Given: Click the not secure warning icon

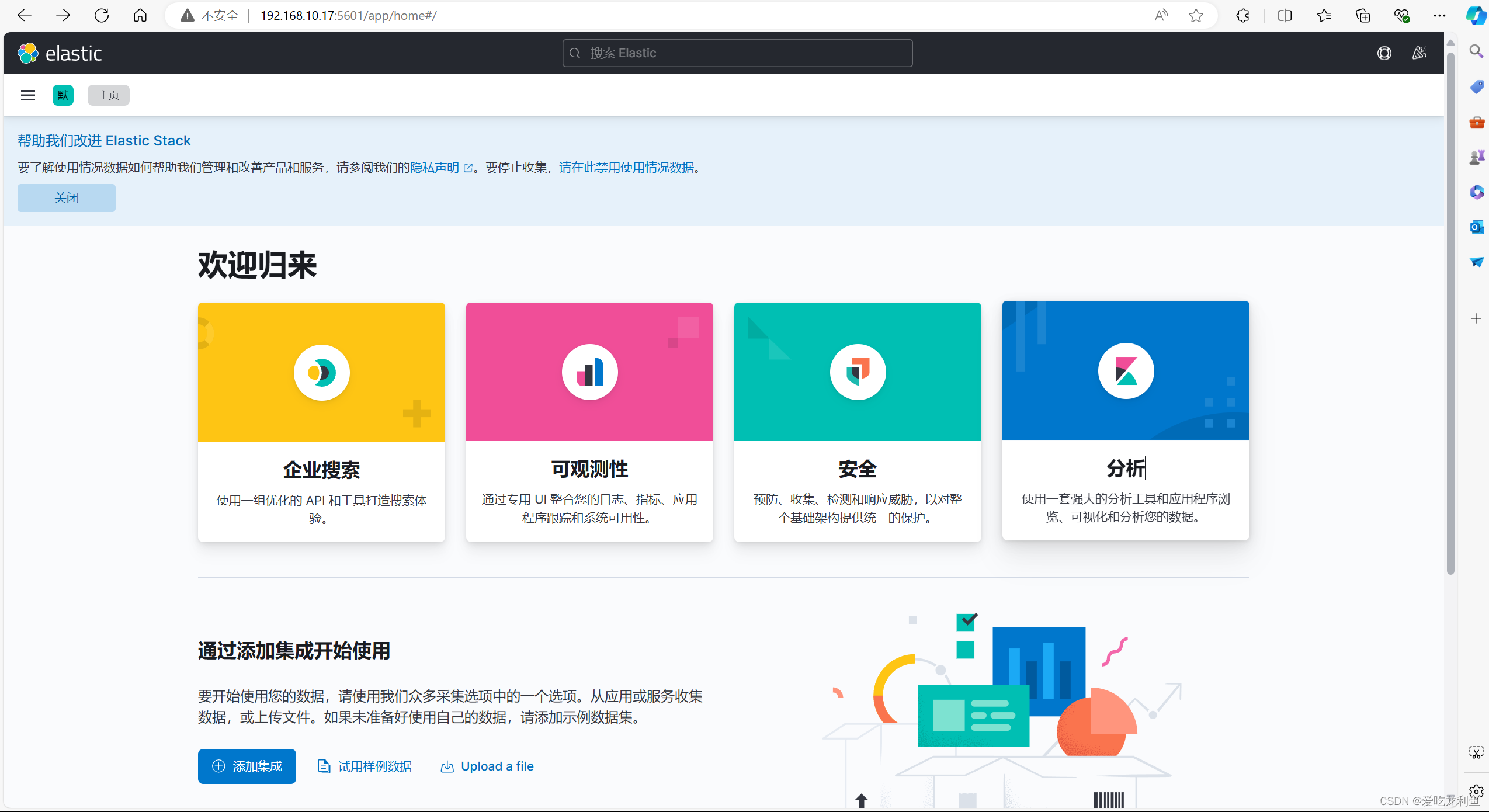Looking at the screenshot, I should coord(187,15).
